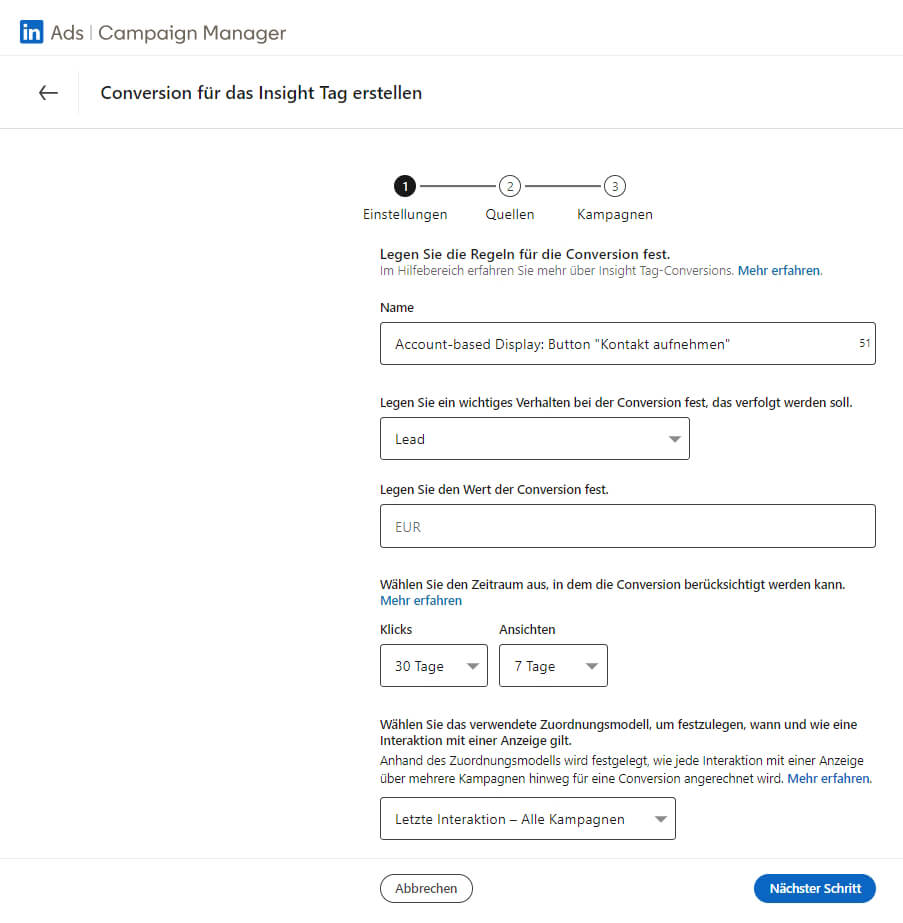Click the Nächster Schritt button

pos(815,888)
